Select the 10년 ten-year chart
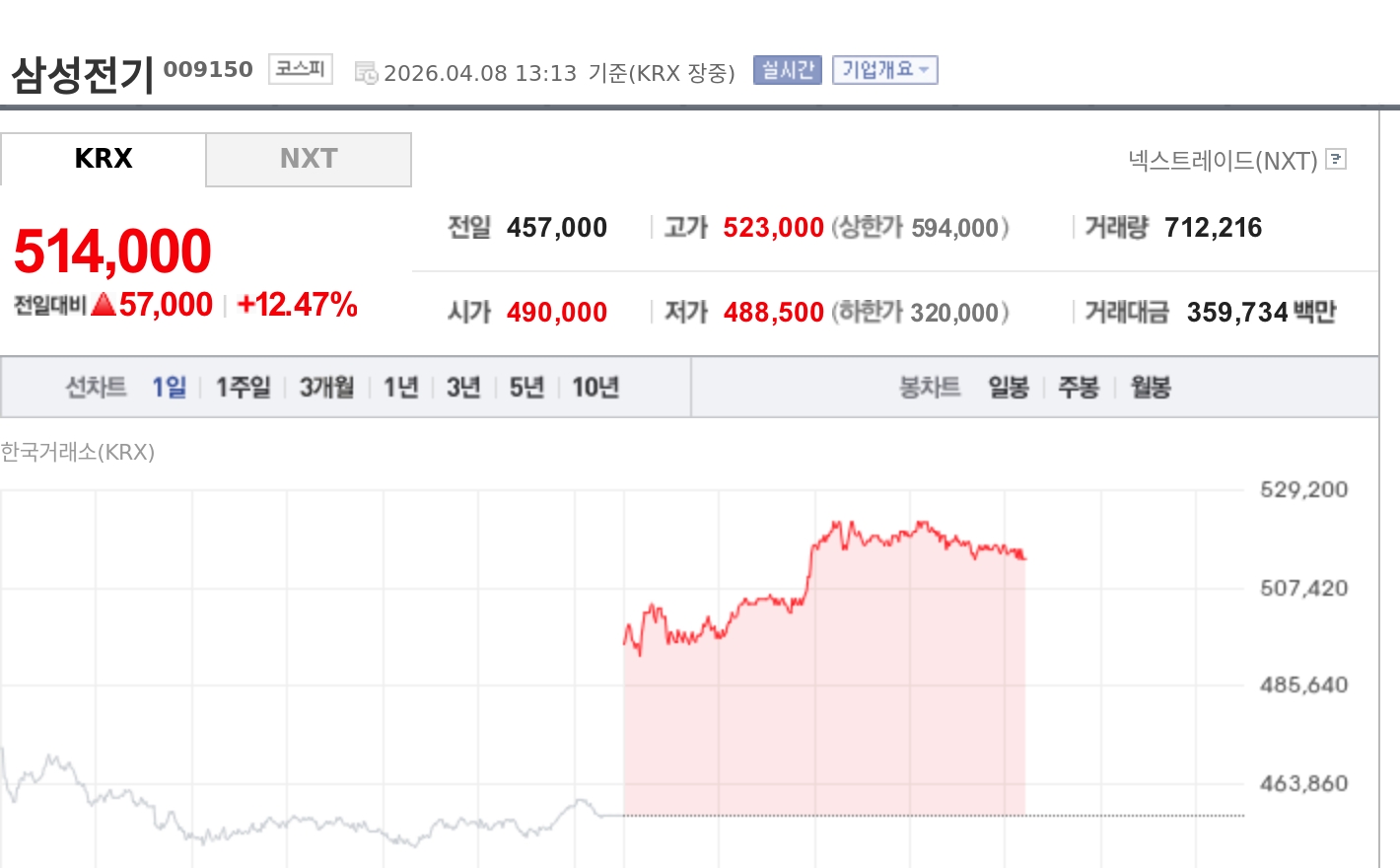 595,387
